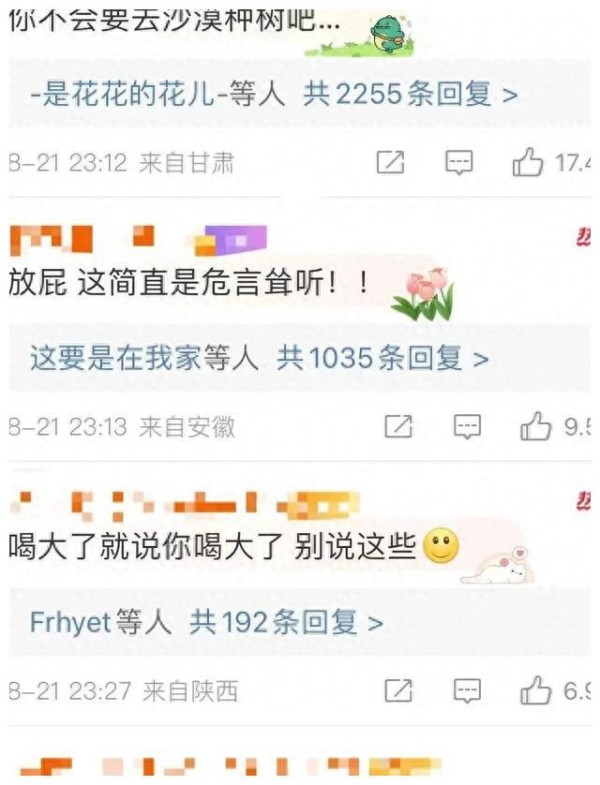This screenshot has height=785, width=600.
Task: Tap the comment text 喝大了就说你喝大了
Action: click(x=145, y=546)
